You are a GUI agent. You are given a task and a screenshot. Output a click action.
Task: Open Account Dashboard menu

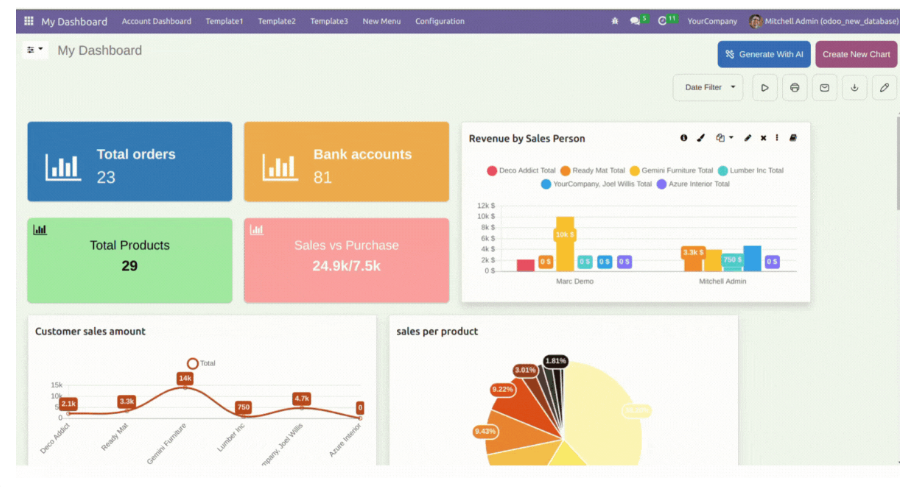pos(156,21)
